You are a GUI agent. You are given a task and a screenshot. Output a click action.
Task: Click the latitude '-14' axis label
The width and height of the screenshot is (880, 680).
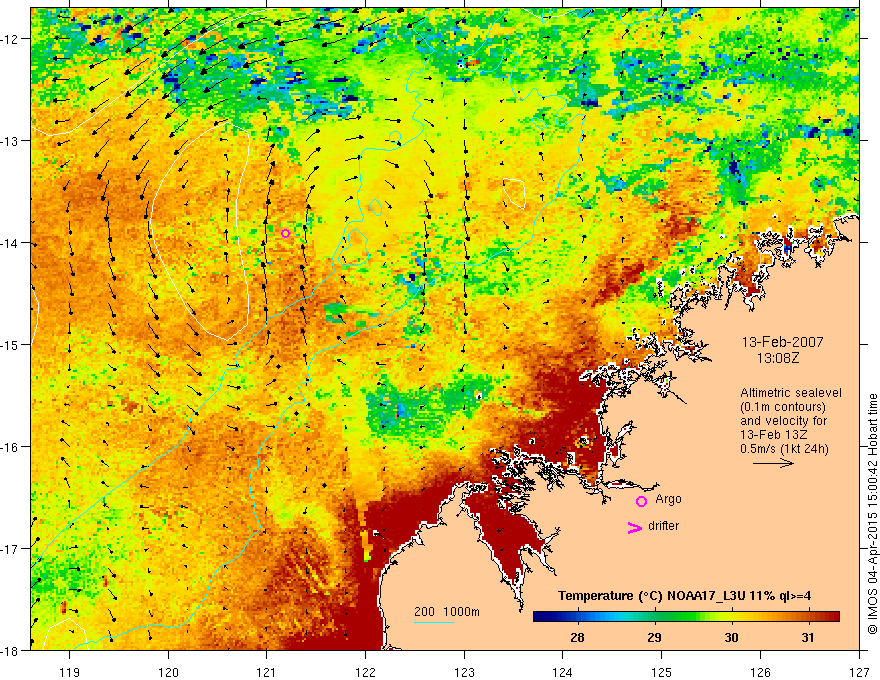pos(10,243)
